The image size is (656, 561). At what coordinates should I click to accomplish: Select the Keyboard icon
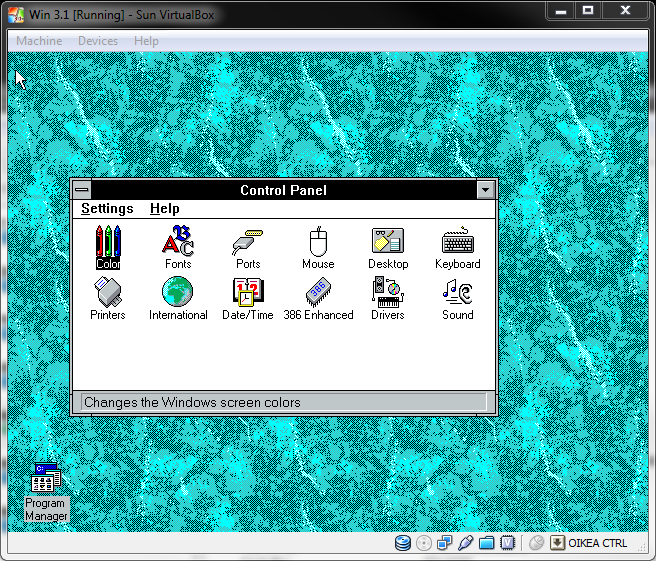coord(458,248)
